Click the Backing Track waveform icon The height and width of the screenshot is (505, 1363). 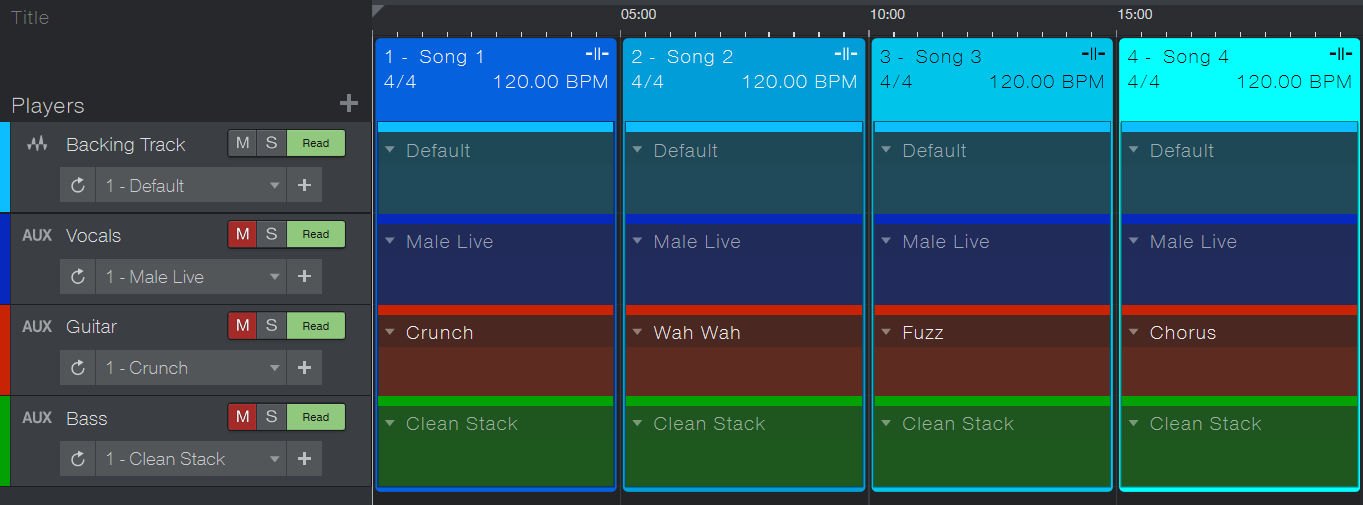[x=37, y=144]
